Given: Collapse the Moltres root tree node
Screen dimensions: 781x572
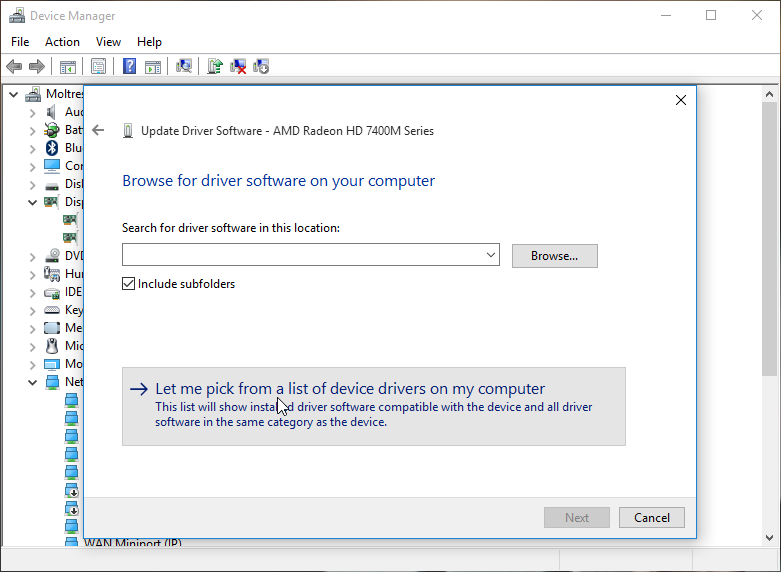Looking at the screenshot, I should 14,94.
